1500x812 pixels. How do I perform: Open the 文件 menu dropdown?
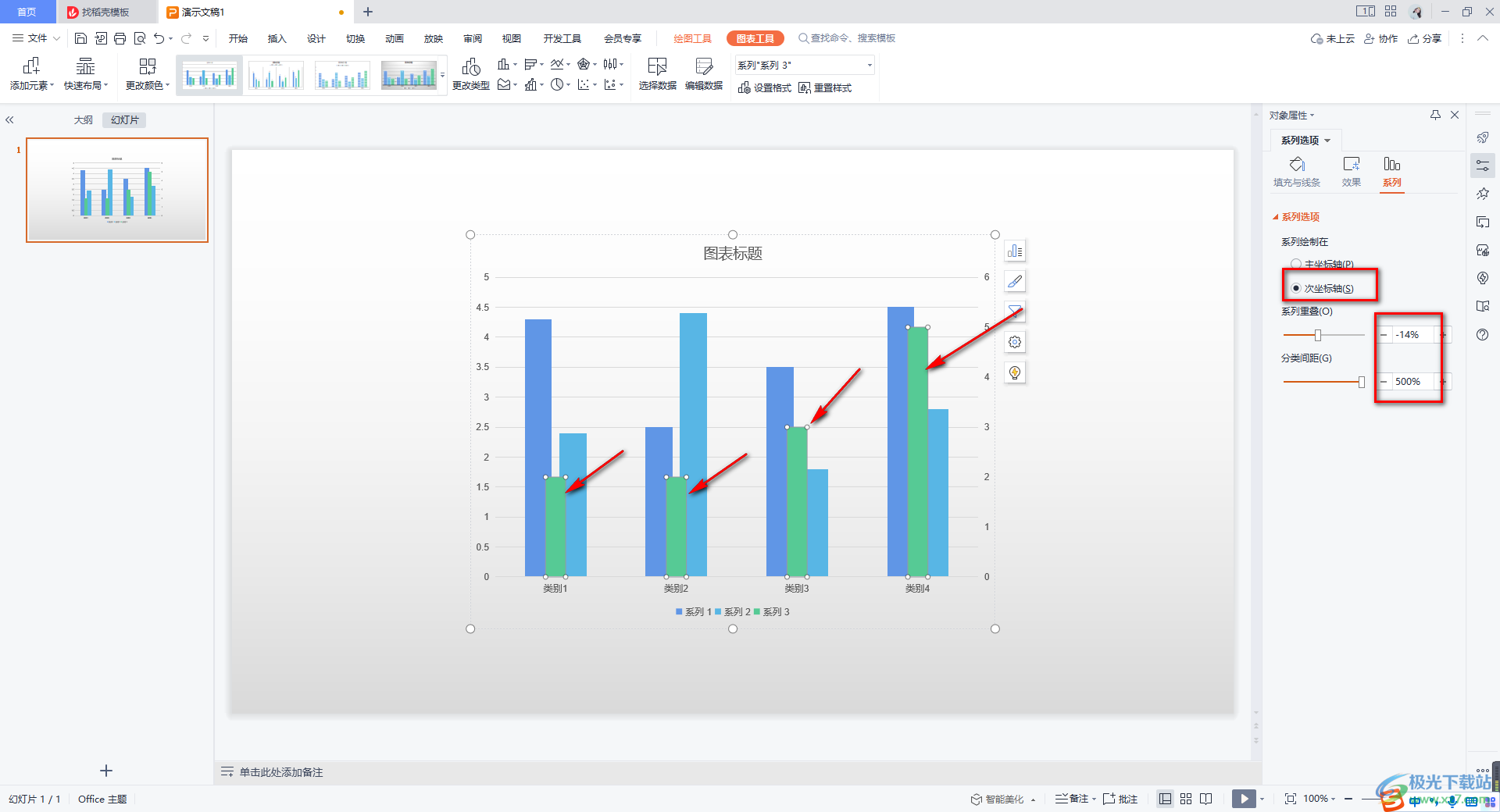[36, 38]
